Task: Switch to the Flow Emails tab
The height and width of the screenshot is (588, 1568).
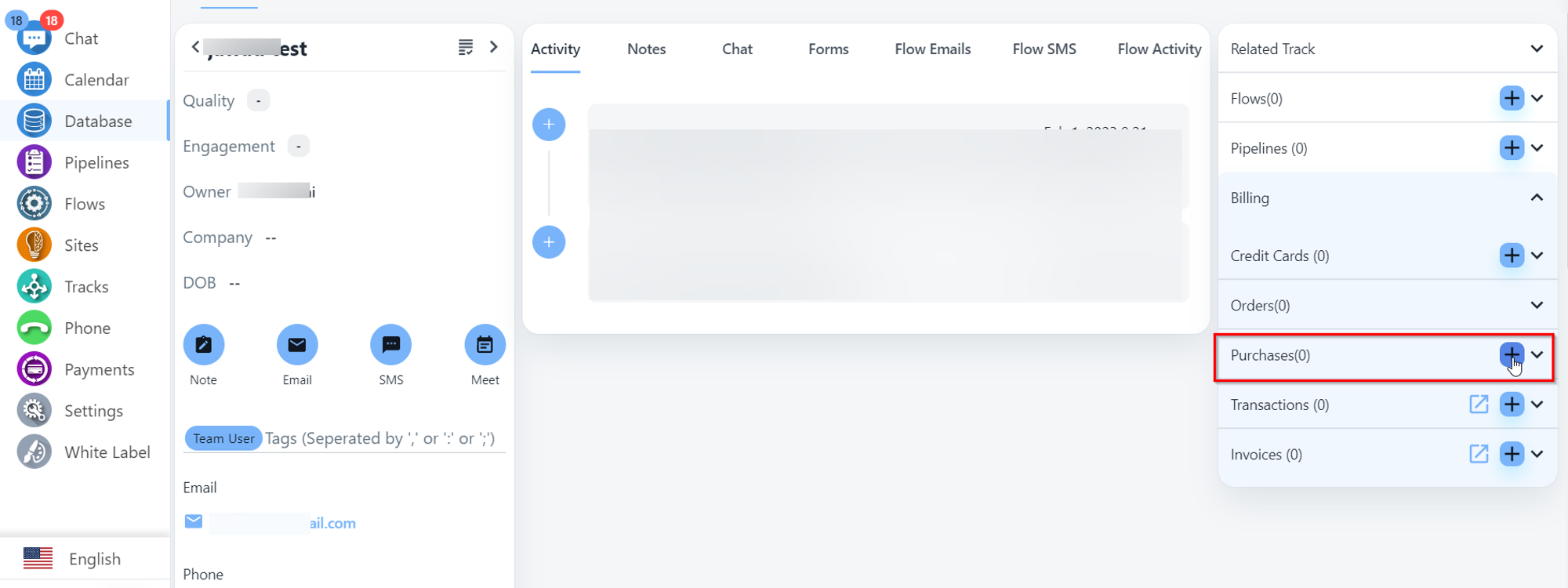Action: point(932,49)
